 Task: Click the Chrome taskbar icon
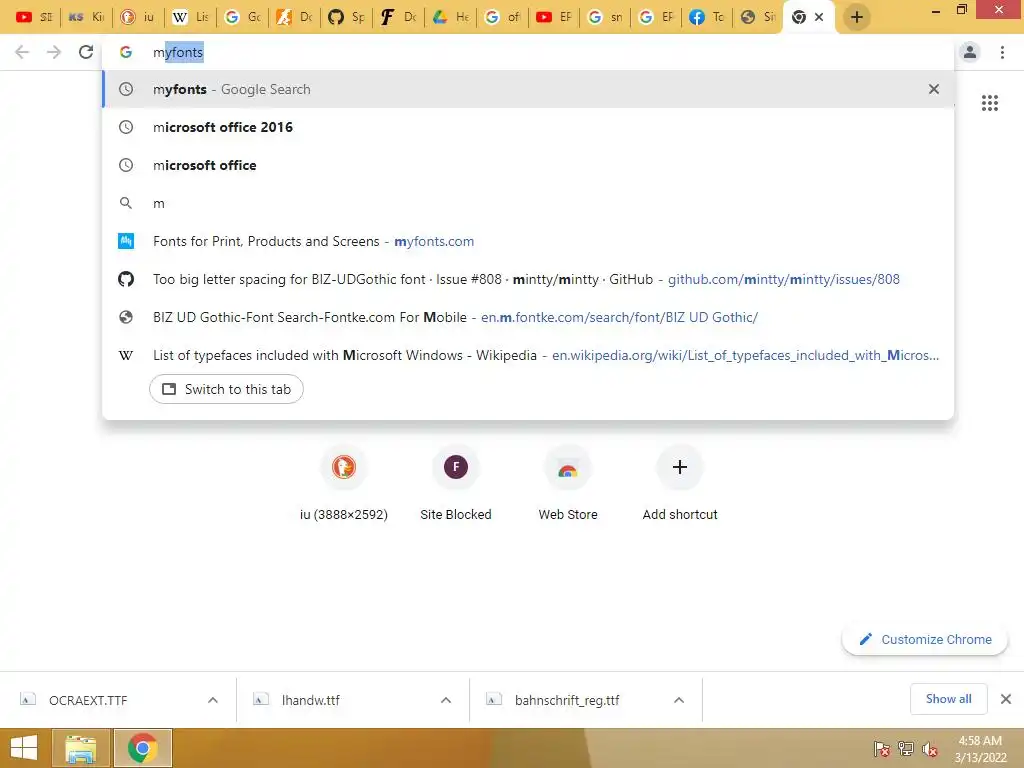tap(143, 748)
